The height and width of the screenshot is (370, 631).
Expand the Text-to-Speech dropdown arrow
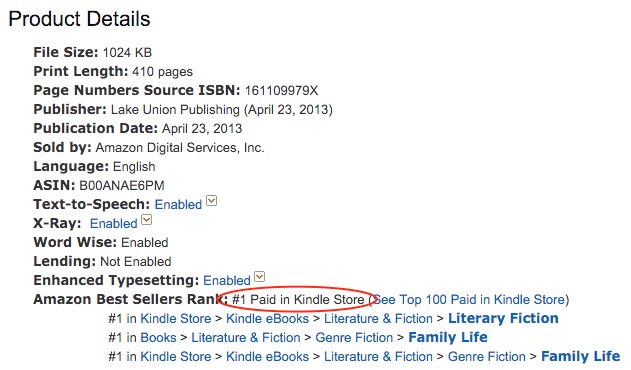tap(212, 201)
